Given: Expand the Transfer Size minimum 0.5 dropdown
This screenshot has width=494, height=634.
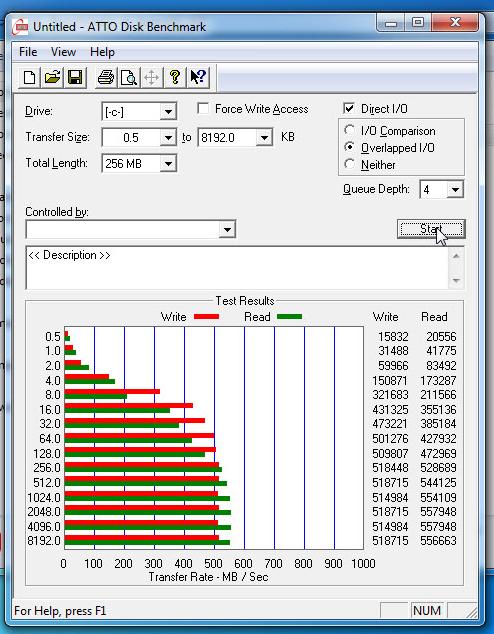Looking at the screenshot, I should click(168, 138).
